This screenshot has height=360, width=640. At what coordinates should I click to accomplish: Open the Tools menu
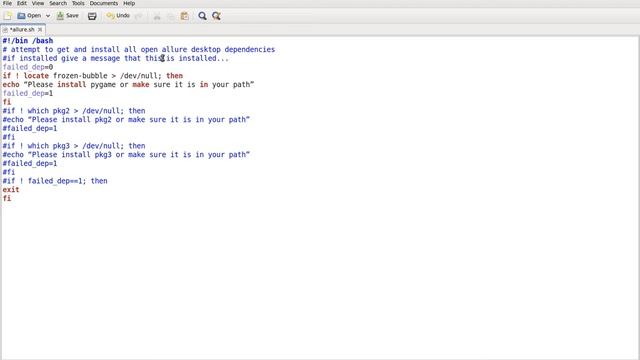78,3
